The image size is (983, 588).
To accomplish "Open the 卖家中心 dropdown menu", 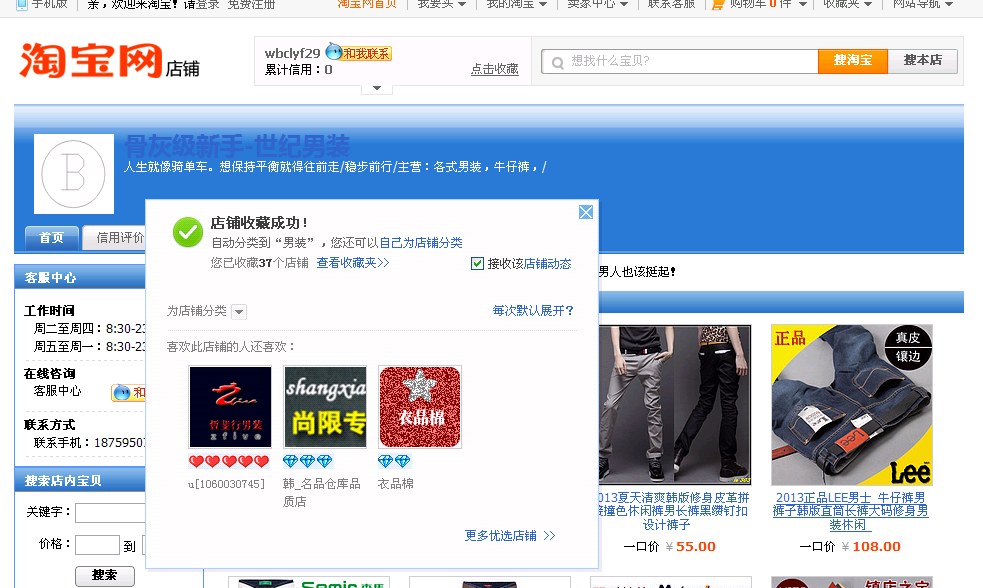I will 597,4.
